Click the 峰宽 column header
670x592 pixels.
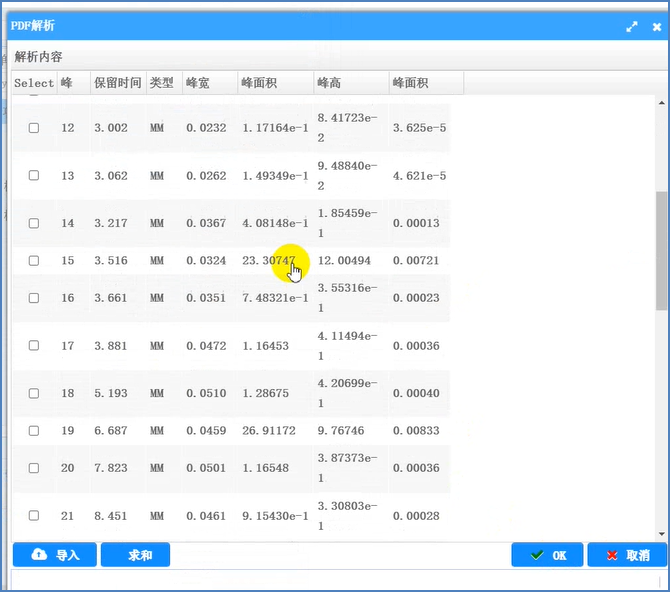[198, 83]
